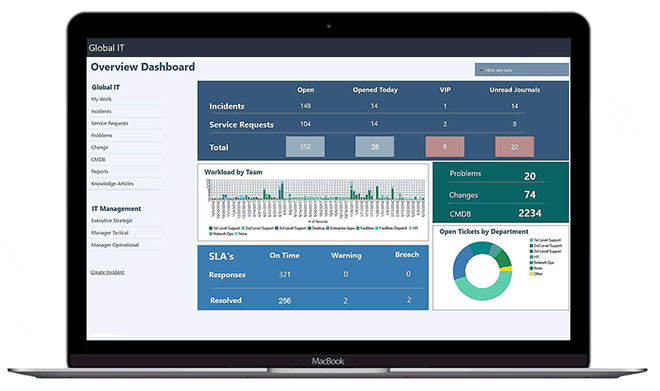This screenshot has width=660, height=391.
Task: Click the red VIP total tile showing 8
Action: (445, 146)
